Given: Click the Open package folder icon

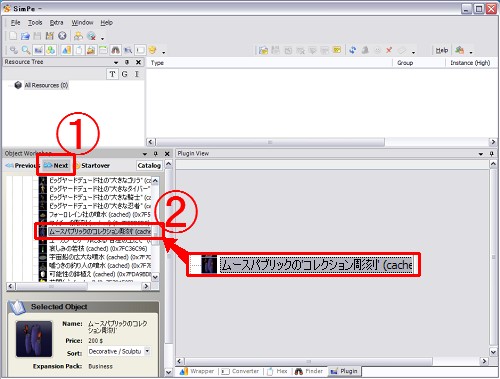Looking at the screenshot, I should click(25, 36).
